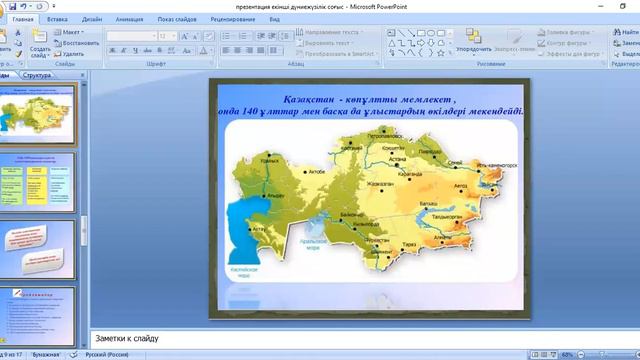Open the font name combo box
The height and width of the screenshot is (360, 640).
click(132, 36)
